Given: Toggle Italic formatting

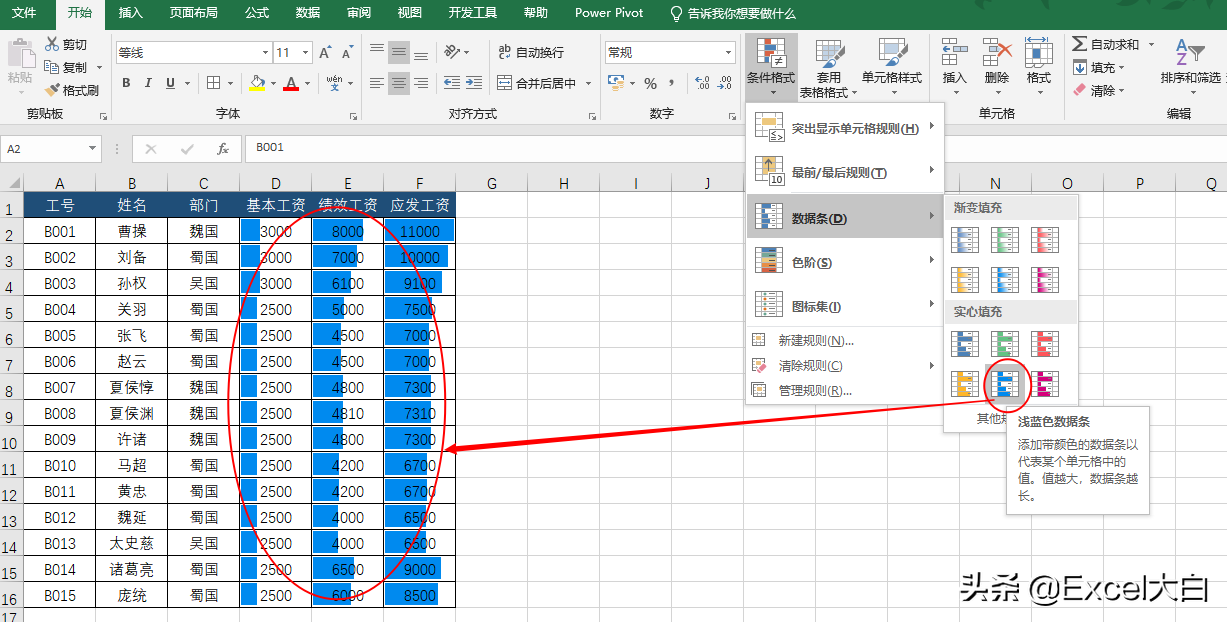Looking at the screenshot, I should tap(148, 83).
